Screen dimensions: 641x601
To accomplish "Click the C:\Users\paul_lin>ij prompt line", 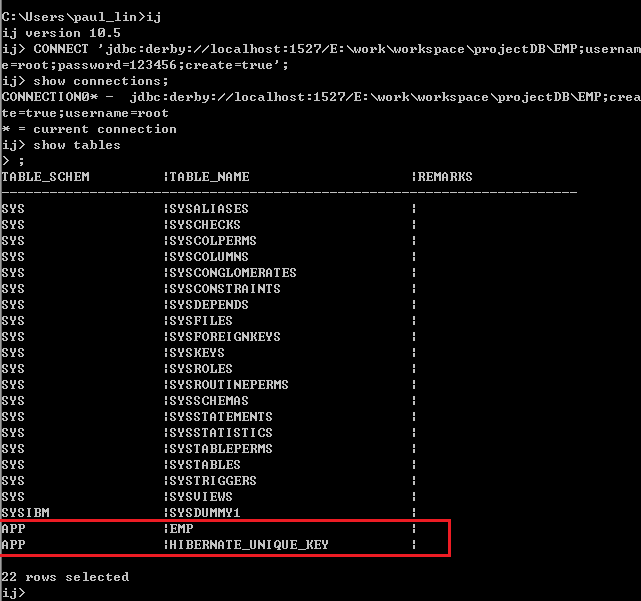I will coord(81,17).
